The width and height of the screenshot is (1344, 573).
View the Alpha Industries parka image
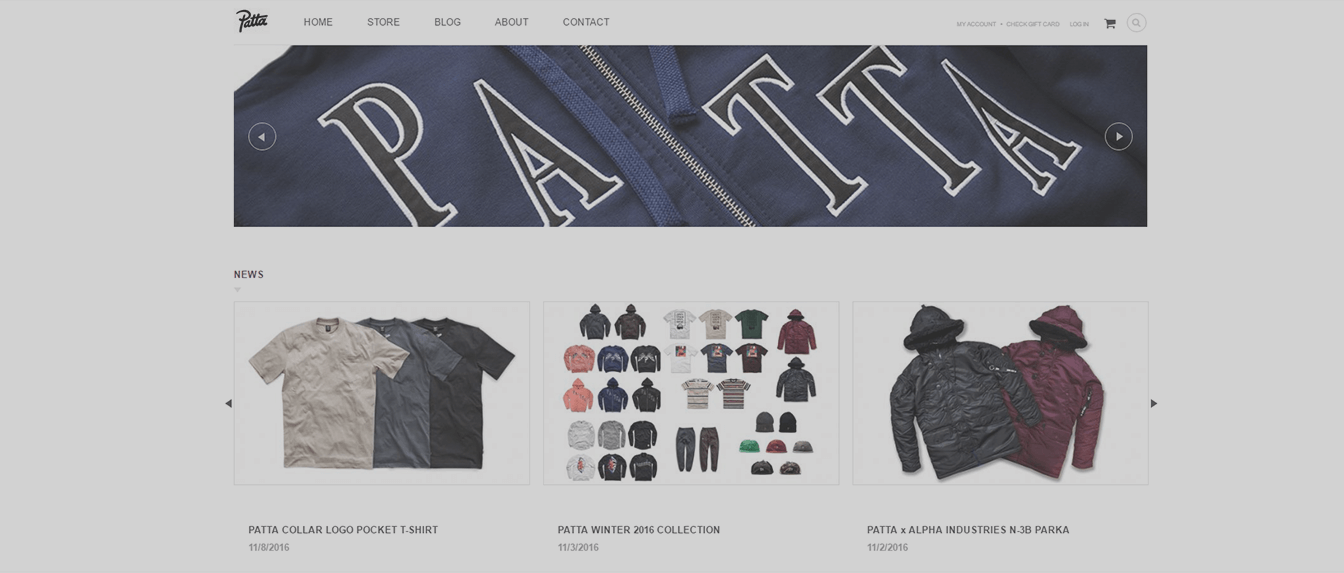coord(1000,393)
